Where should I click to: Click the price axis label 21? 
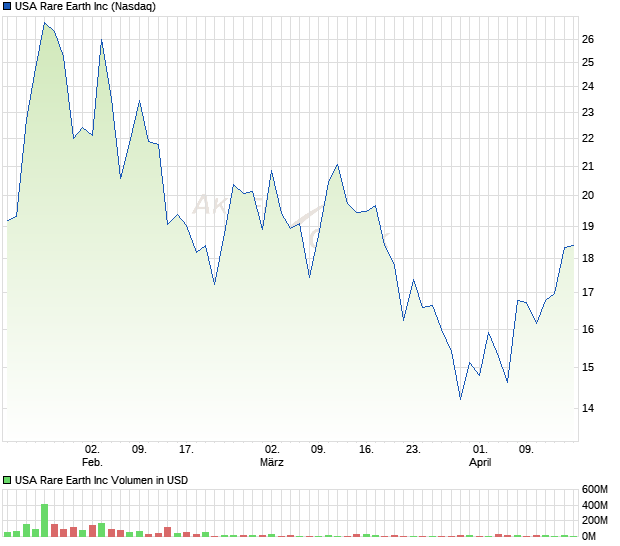pyautogui.click(x=588, y=166)
